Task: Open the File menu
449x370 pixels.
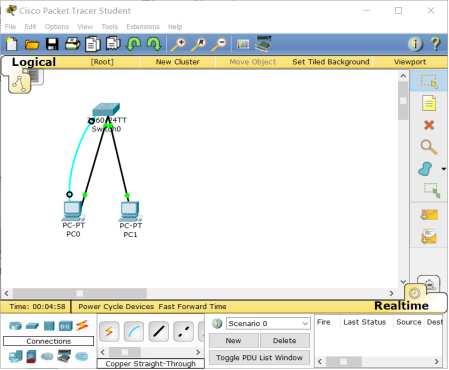Action: [x=10, y=27]
